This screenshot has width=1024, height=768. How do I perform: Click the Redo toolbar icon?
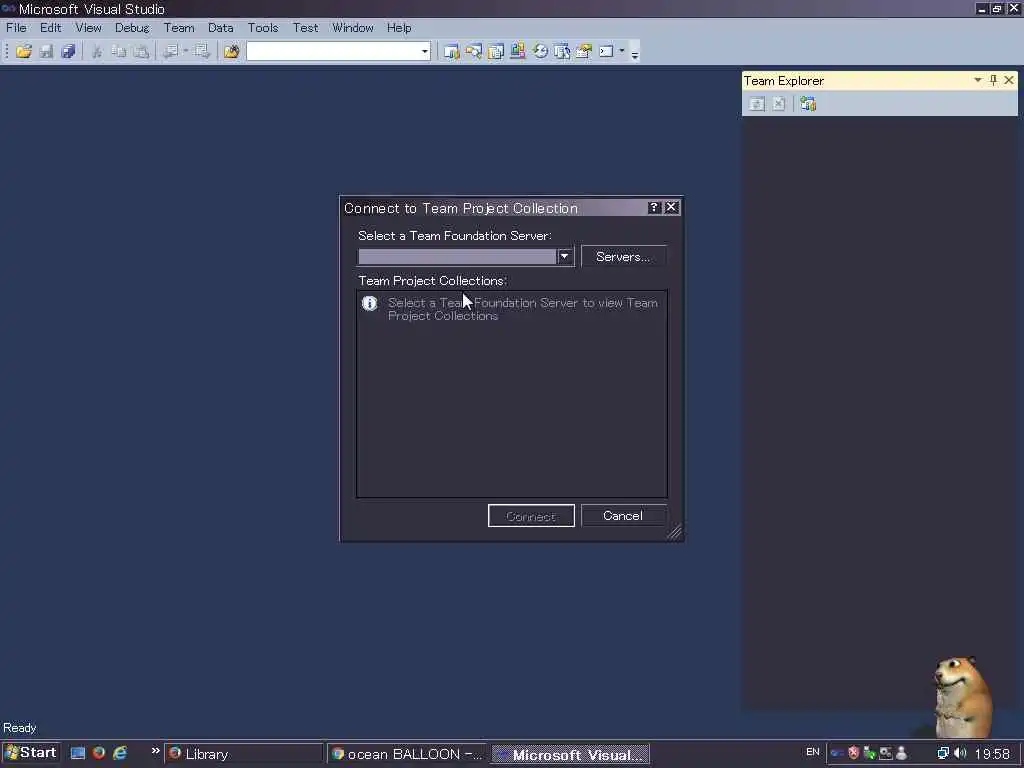coord(202,51)
